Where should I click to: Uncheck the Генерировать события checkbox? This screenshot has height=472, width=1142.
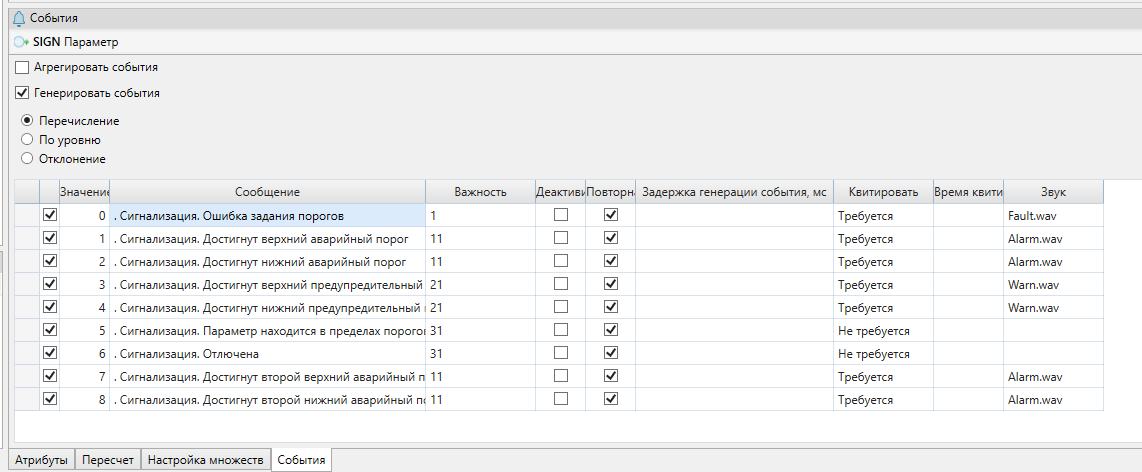pyautogui.click(x=22, y=93)
